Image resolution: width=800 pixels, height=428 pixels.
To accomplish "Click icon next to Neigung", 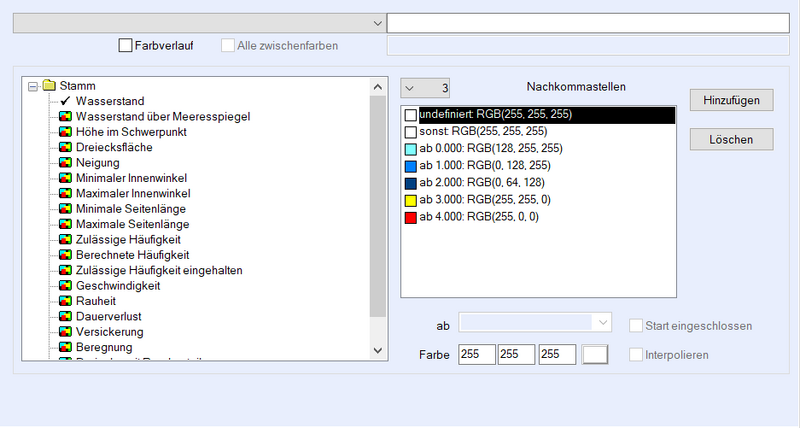I will [65, 162].
